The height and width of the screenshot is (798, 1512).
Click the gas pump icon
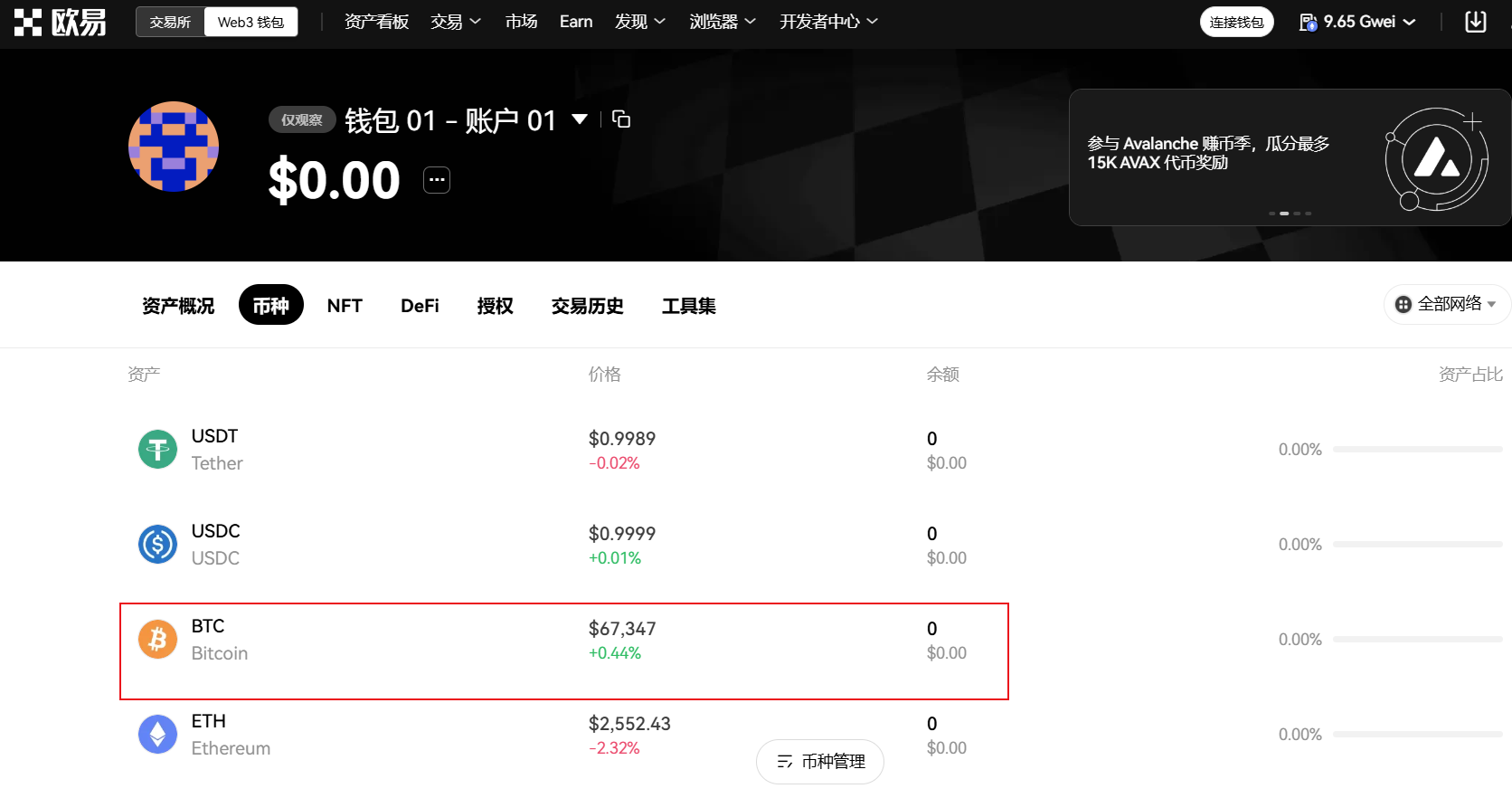pyautogui.click(x=1308, y=23)
